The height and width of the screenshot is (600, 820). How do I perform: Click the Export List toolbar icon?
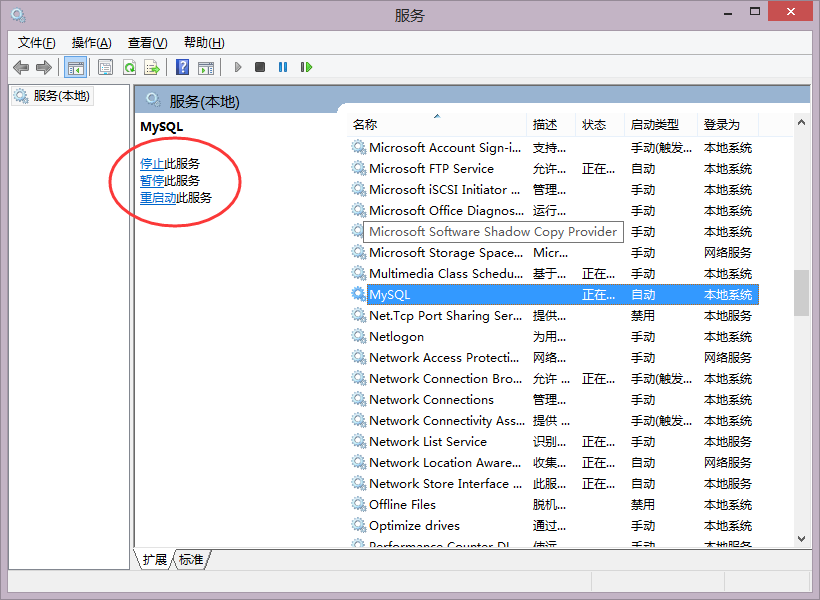(x=152, y=67)
